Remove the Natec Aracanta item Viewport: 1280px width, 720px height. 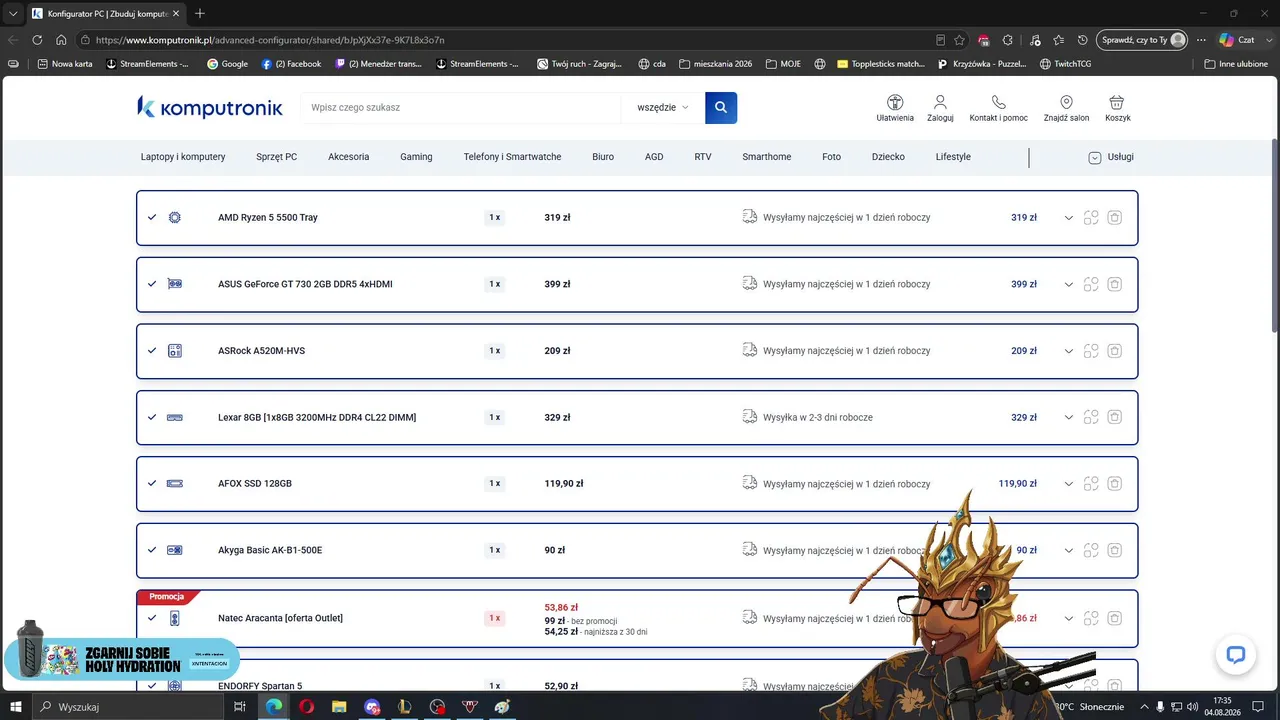point(1115,618)
